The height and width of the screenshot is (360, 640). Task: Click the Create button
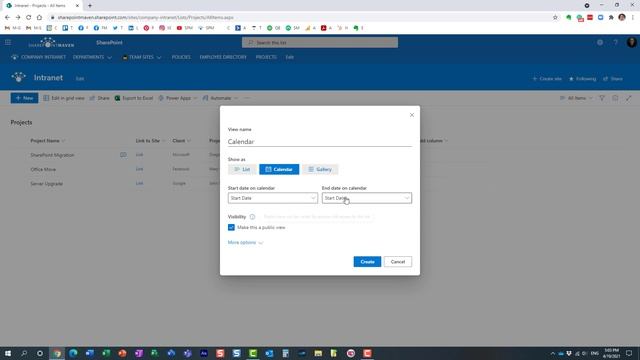click(x=367, y=262)
